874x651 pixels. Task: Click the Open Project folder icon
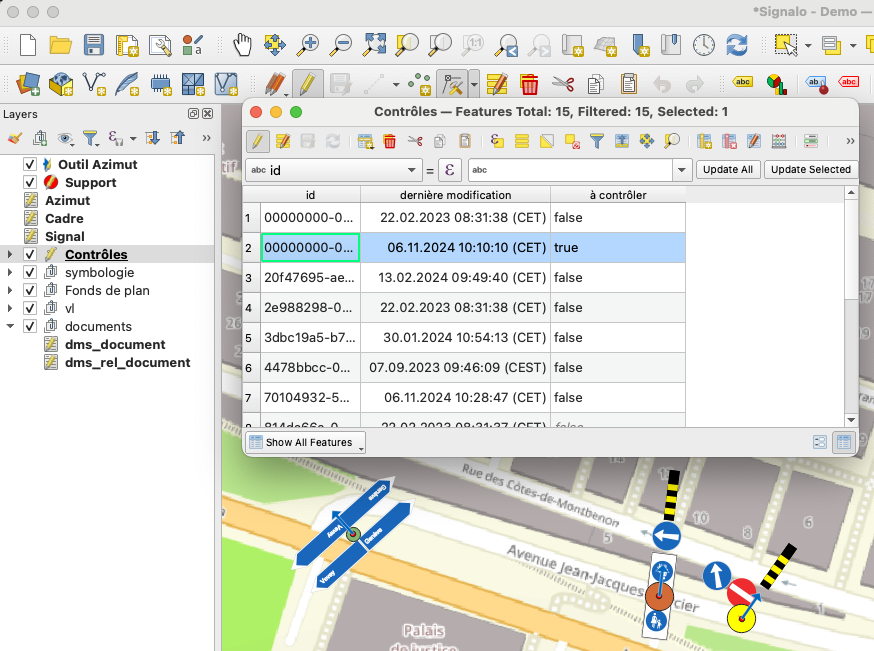coord(60,44)
